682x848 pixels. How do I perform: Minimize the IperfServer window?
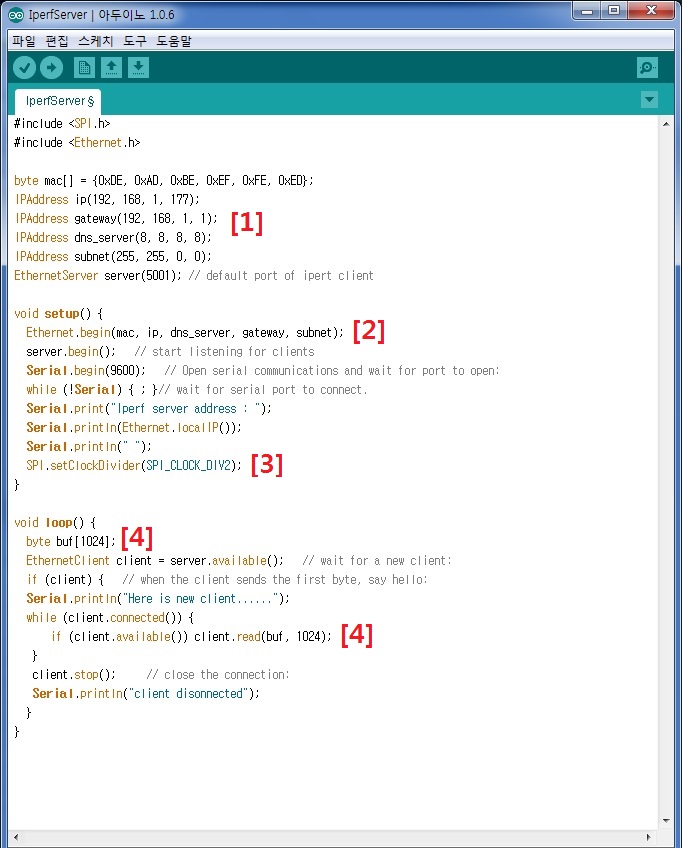point(587,11)
